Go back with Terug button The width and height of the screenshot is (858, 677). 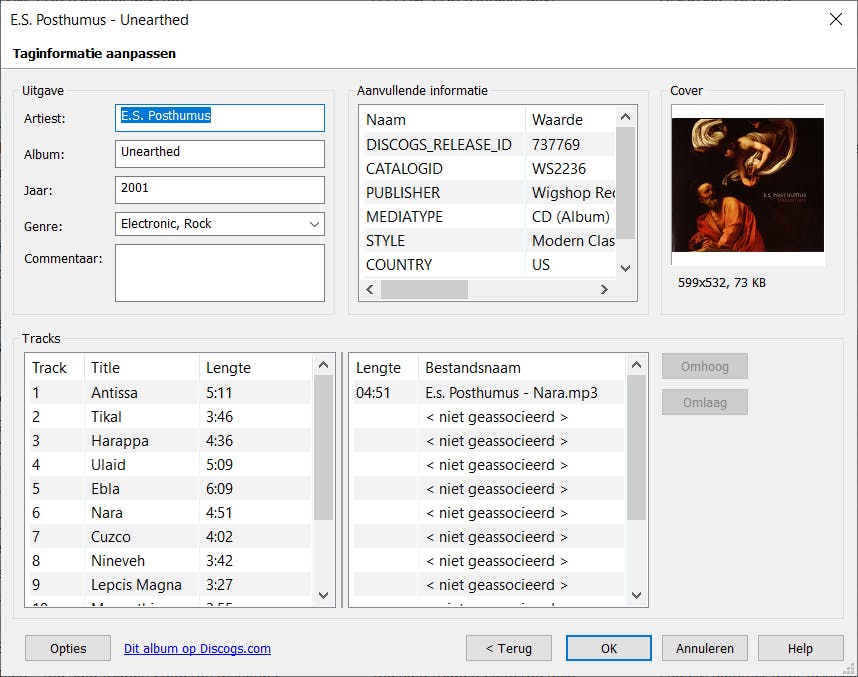click(x=509, y=648)
